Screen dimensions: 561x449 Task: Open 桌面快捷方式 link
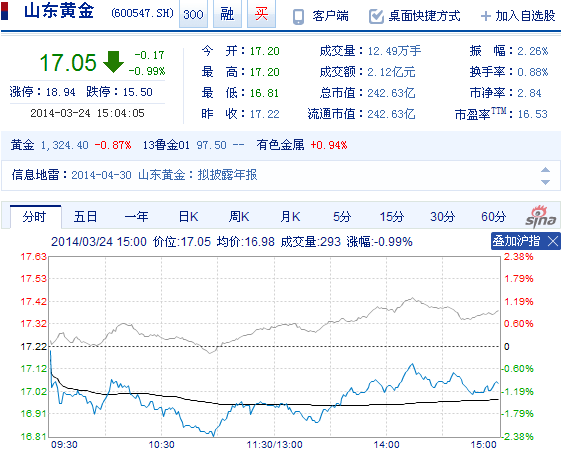(x=424, y=16)
